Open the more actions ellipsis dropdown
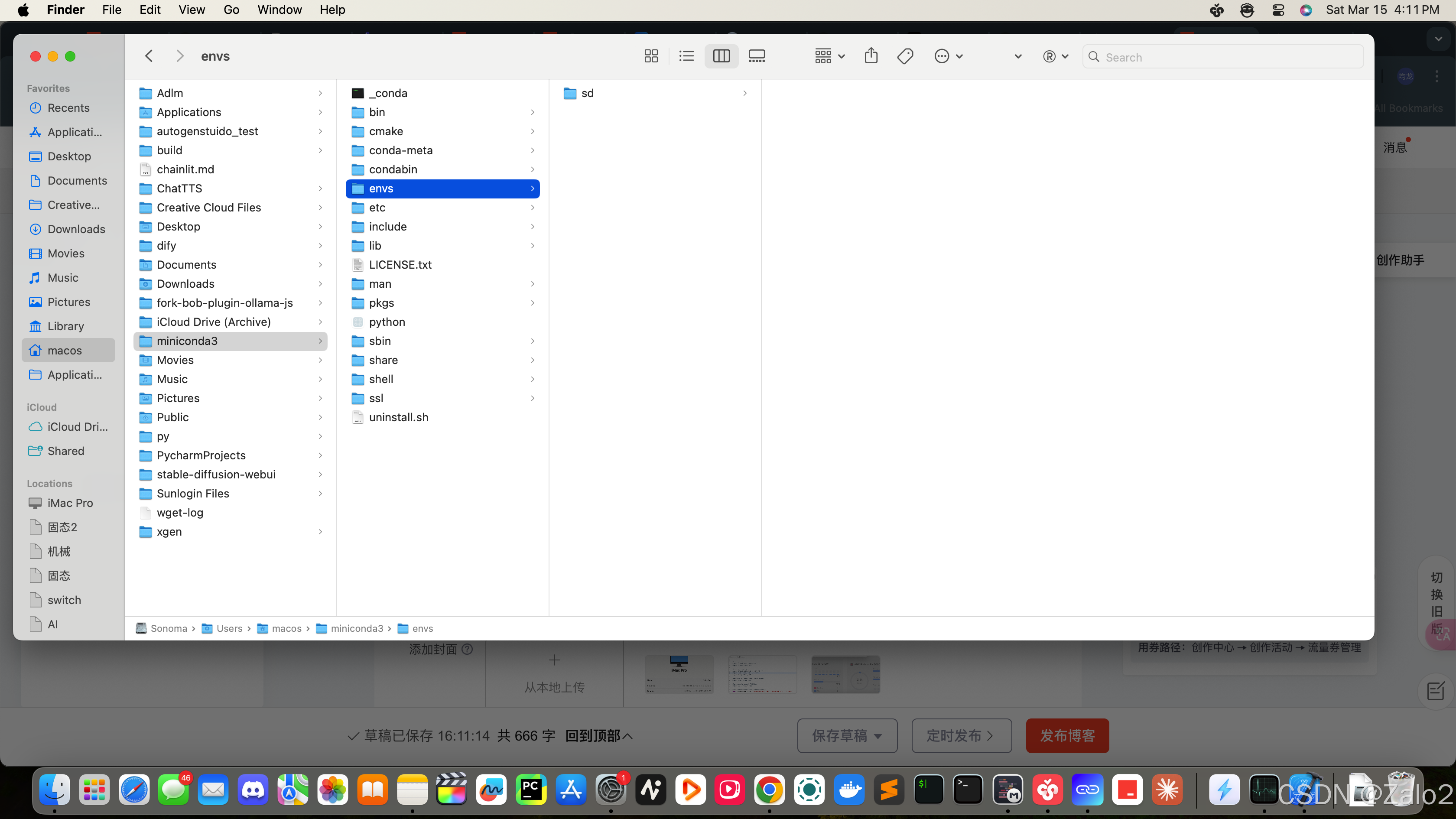The width and height of the screenshot is (1456, 819). pyautogui.click(x=948, y=56)
